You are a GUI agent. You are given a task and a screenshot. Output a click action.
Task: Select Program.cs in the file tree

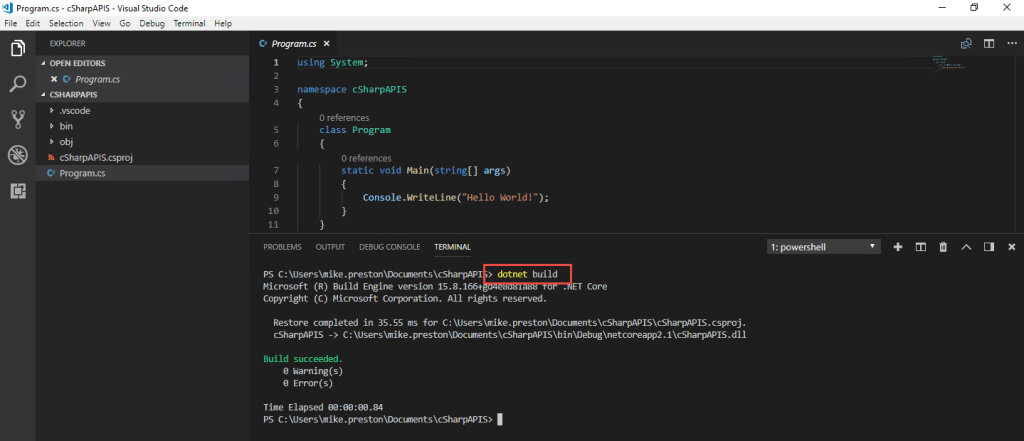pos(142,173)
